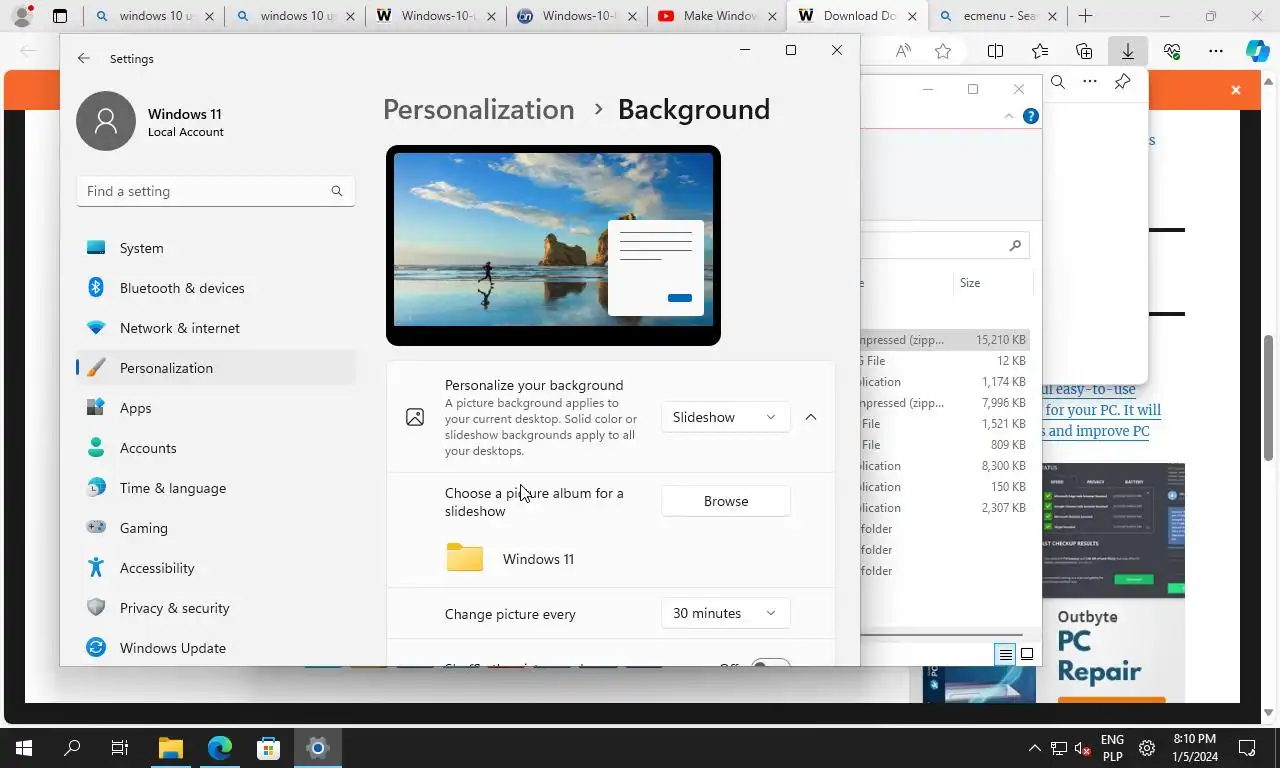
Task: Open Accounts settings category
Action: (x=216, y=448)
